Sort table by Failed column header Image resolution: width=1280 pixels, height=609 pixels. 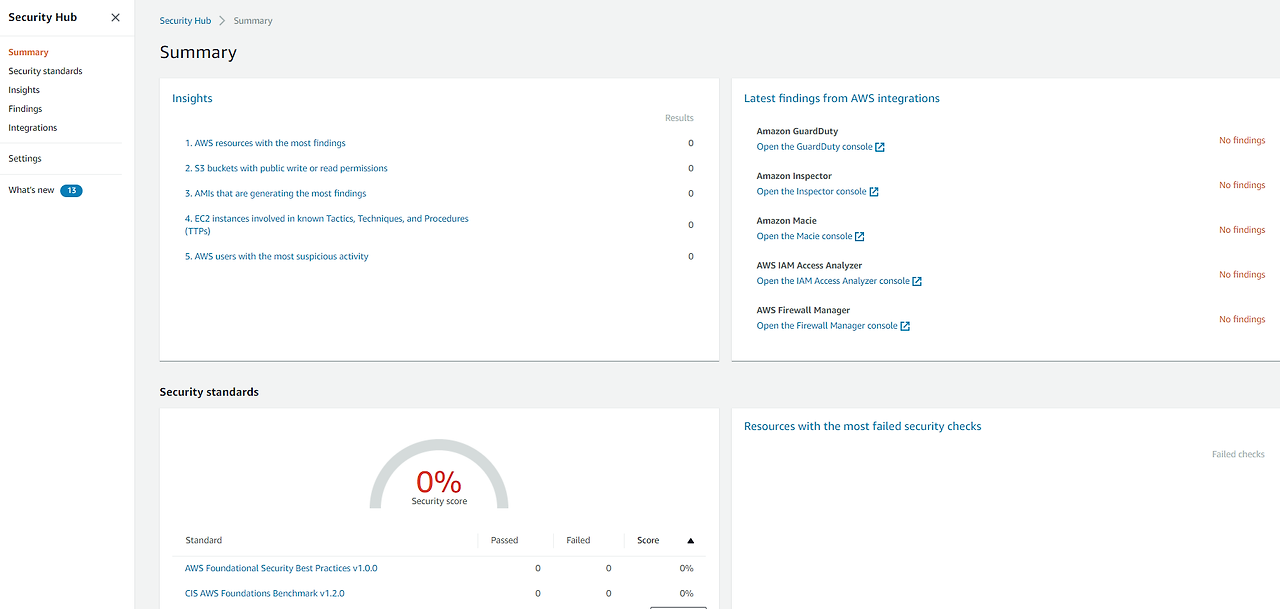click(578, 540)
